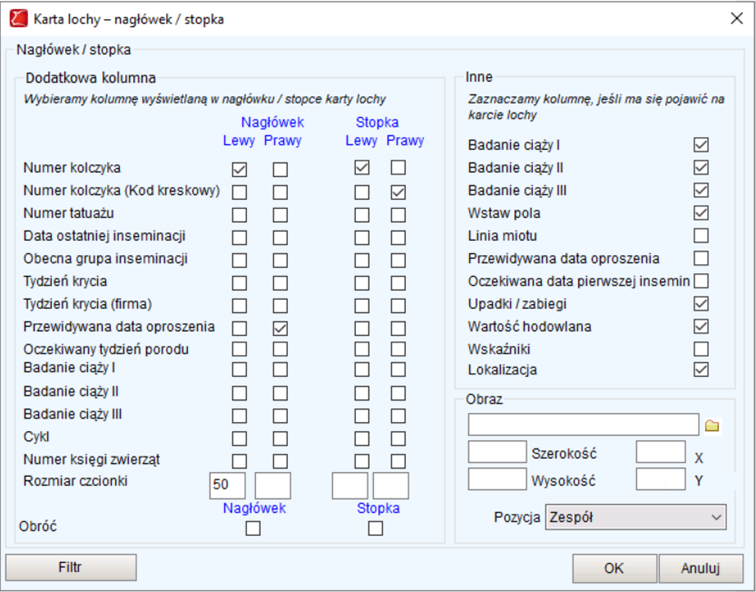Viewport: 756px width, 592px height.
Task: Click the X position input field
Action: [661, 452]
